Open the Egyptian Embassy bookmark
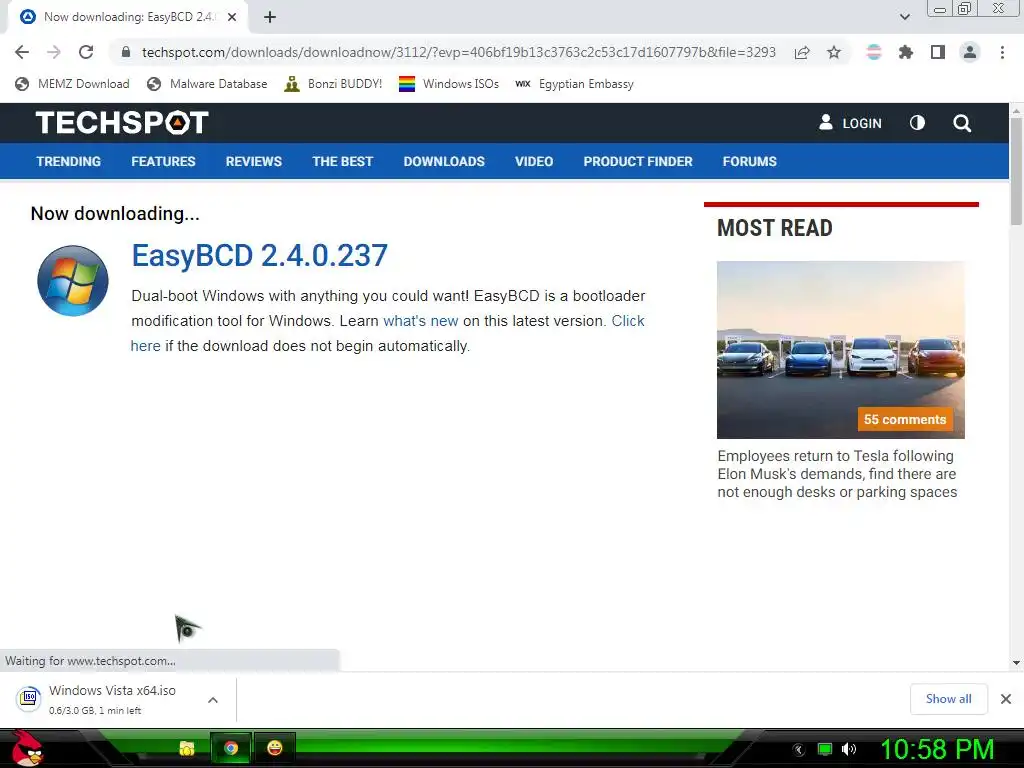Screen dimensions: 1024x768 574,84
